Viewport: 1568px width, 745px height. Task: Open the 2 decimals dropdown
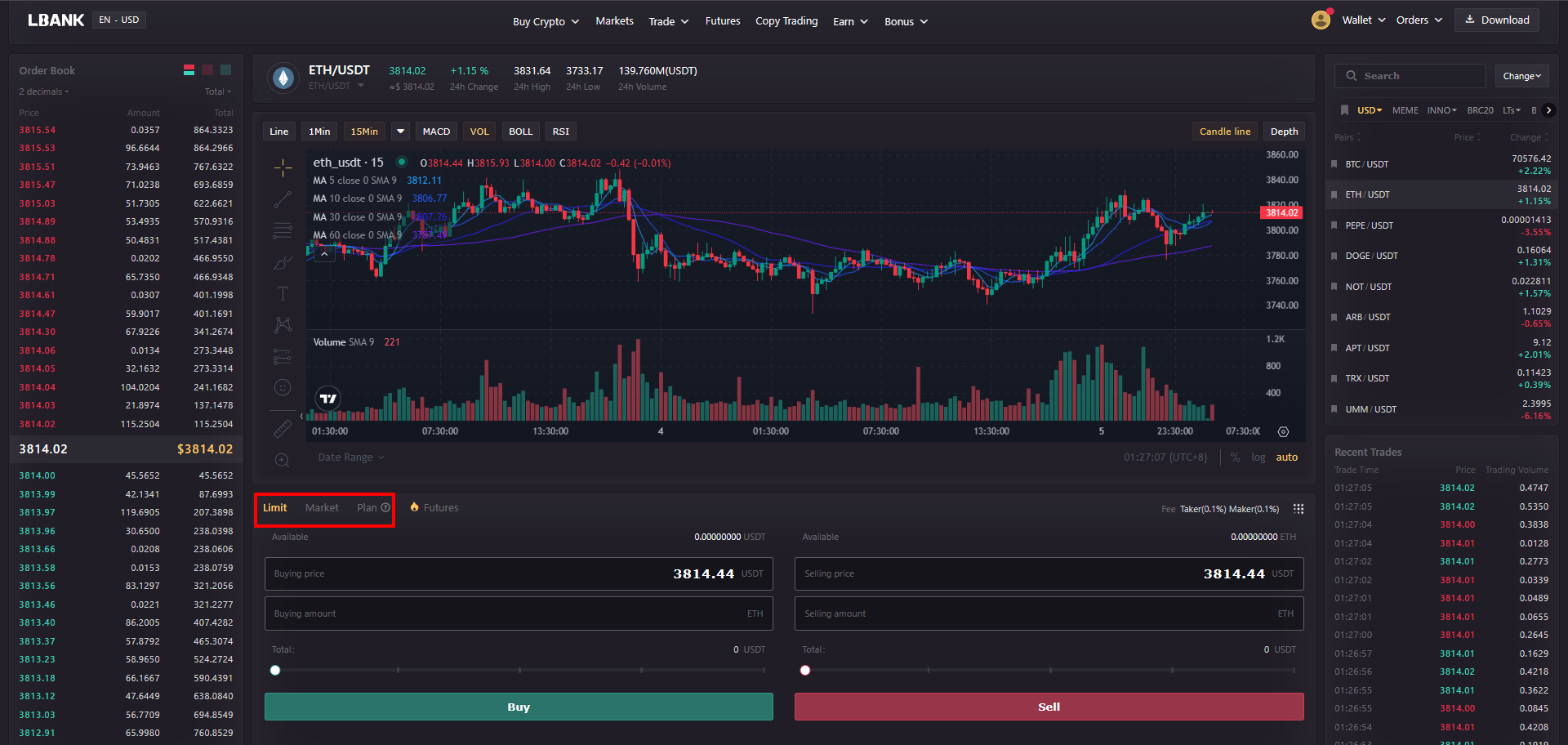[44, 91]
